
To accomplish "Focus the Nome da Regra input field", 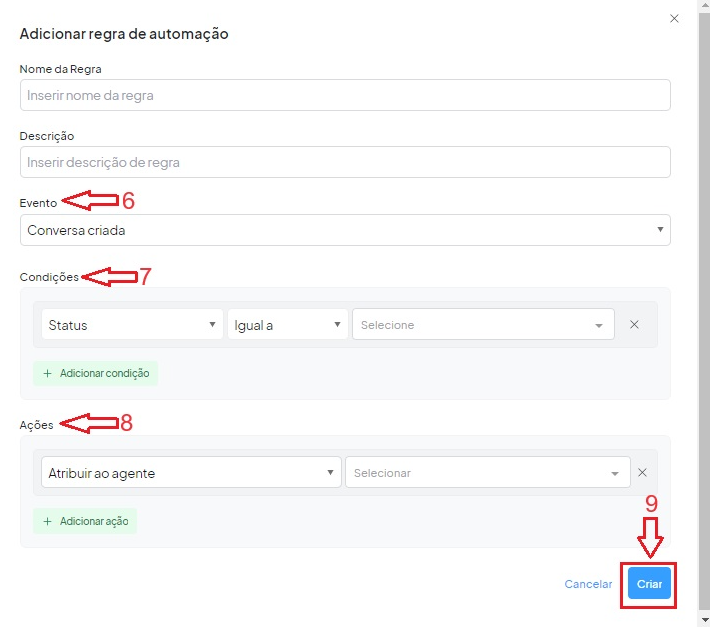I will [x=345, y=95].
